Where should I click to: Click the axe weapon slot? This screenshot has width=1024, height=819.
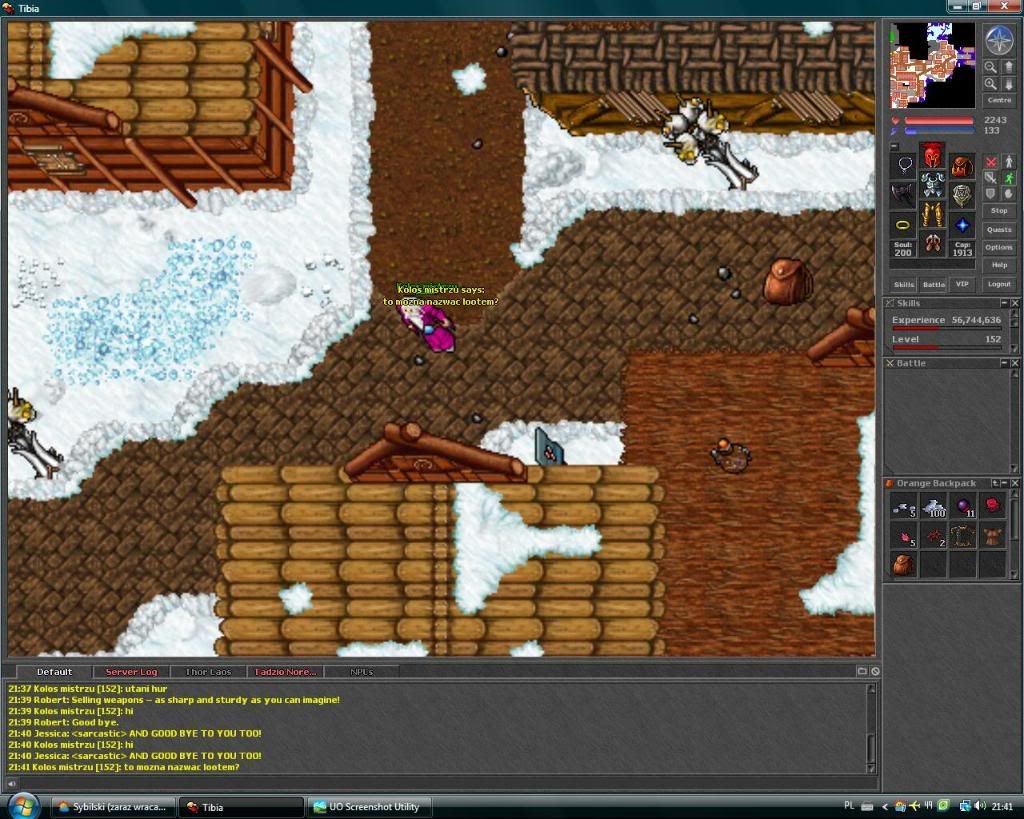click(903, 195)
